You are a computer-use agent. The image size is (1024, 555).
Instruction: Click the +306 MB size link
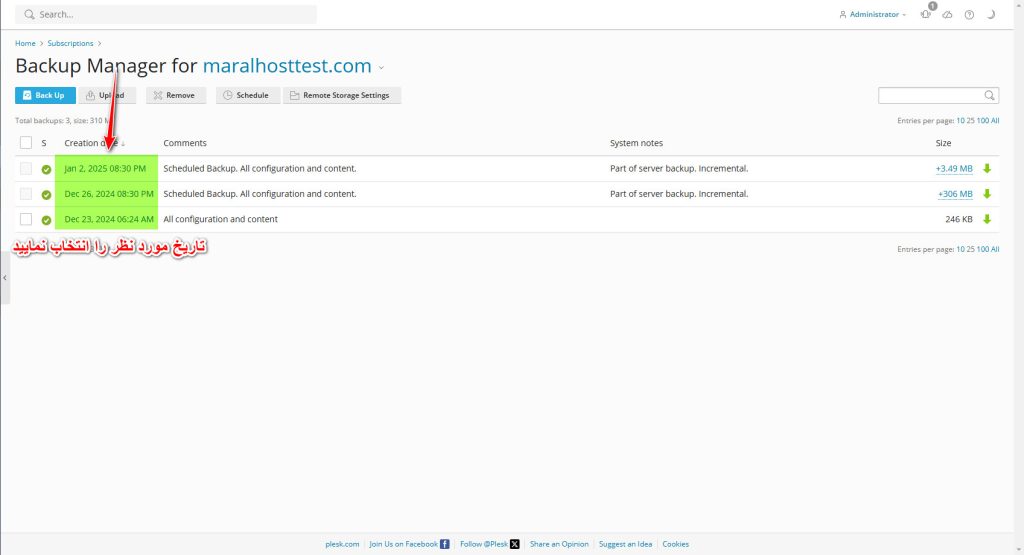click(x=955, y=194)
